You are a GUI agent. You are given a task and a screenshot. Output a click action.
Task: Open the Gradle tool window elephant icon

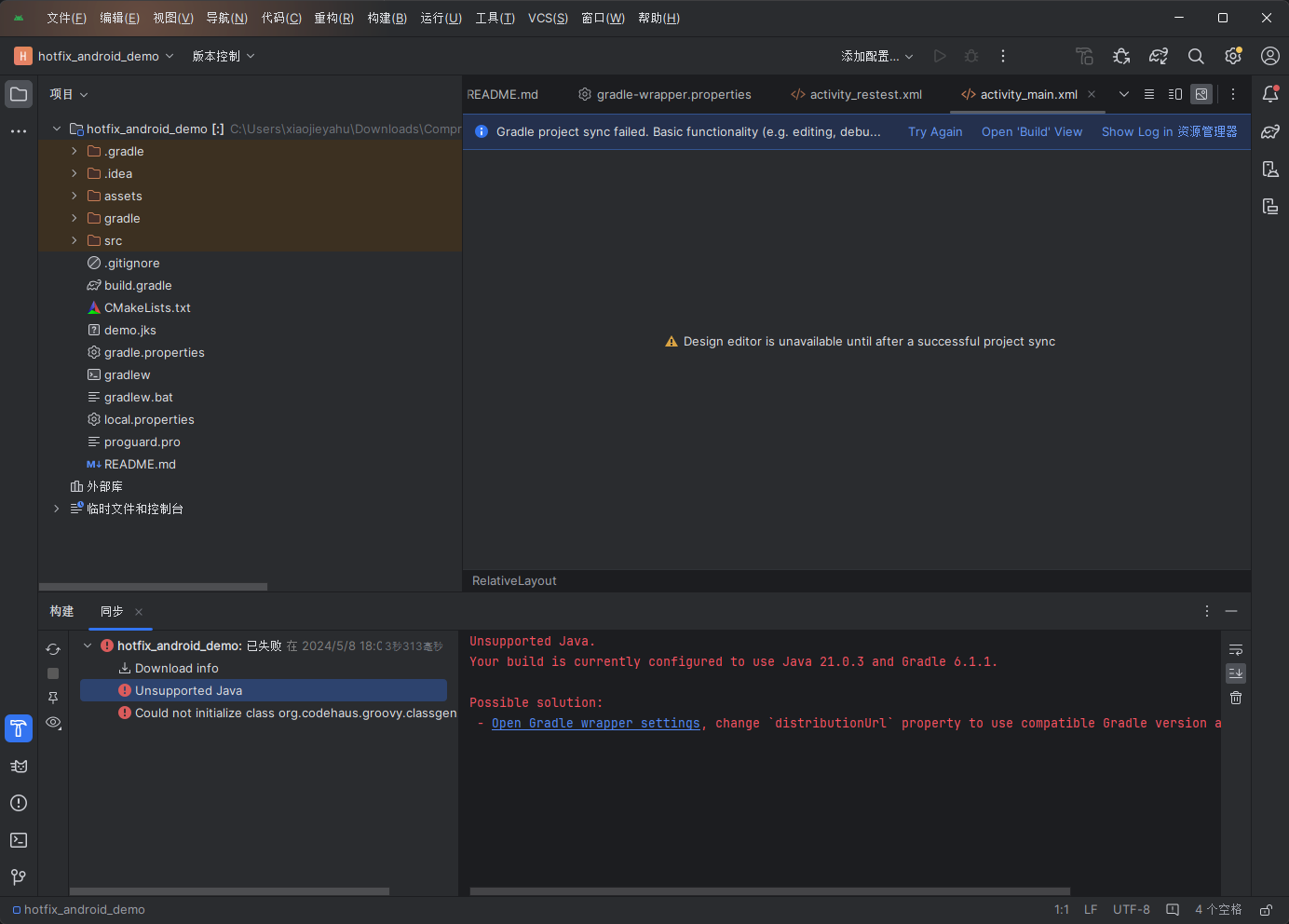(1270, 131)
